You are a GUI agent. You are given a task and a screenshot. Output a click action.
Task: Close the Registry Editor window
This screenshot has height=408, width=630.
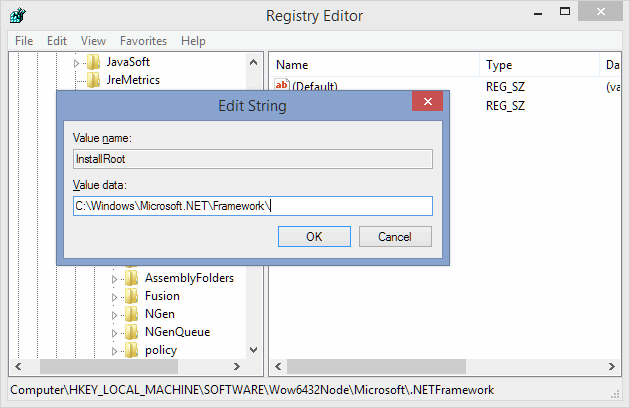coord(600,12)
